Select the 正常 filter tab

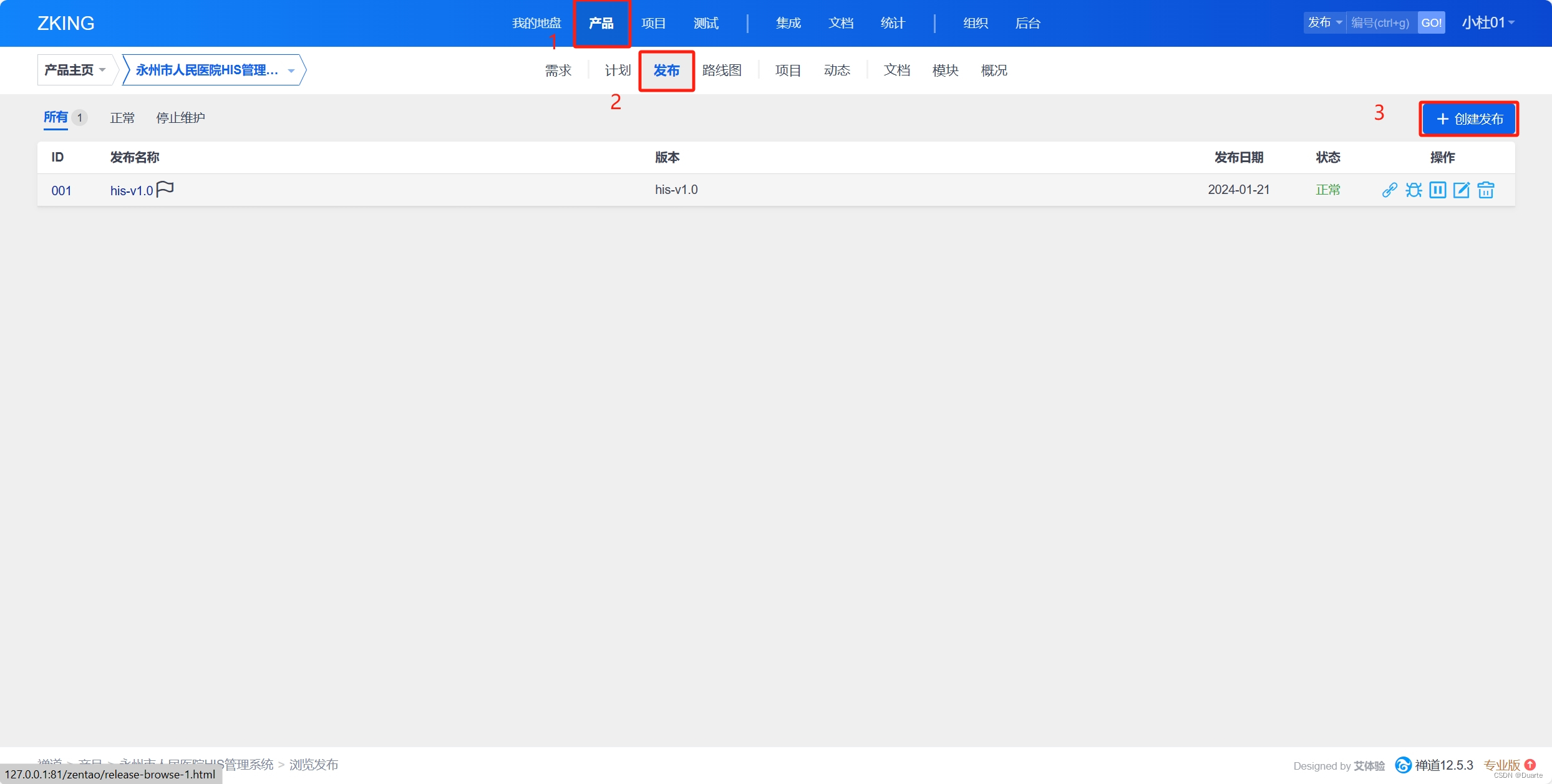coord(122,118)
